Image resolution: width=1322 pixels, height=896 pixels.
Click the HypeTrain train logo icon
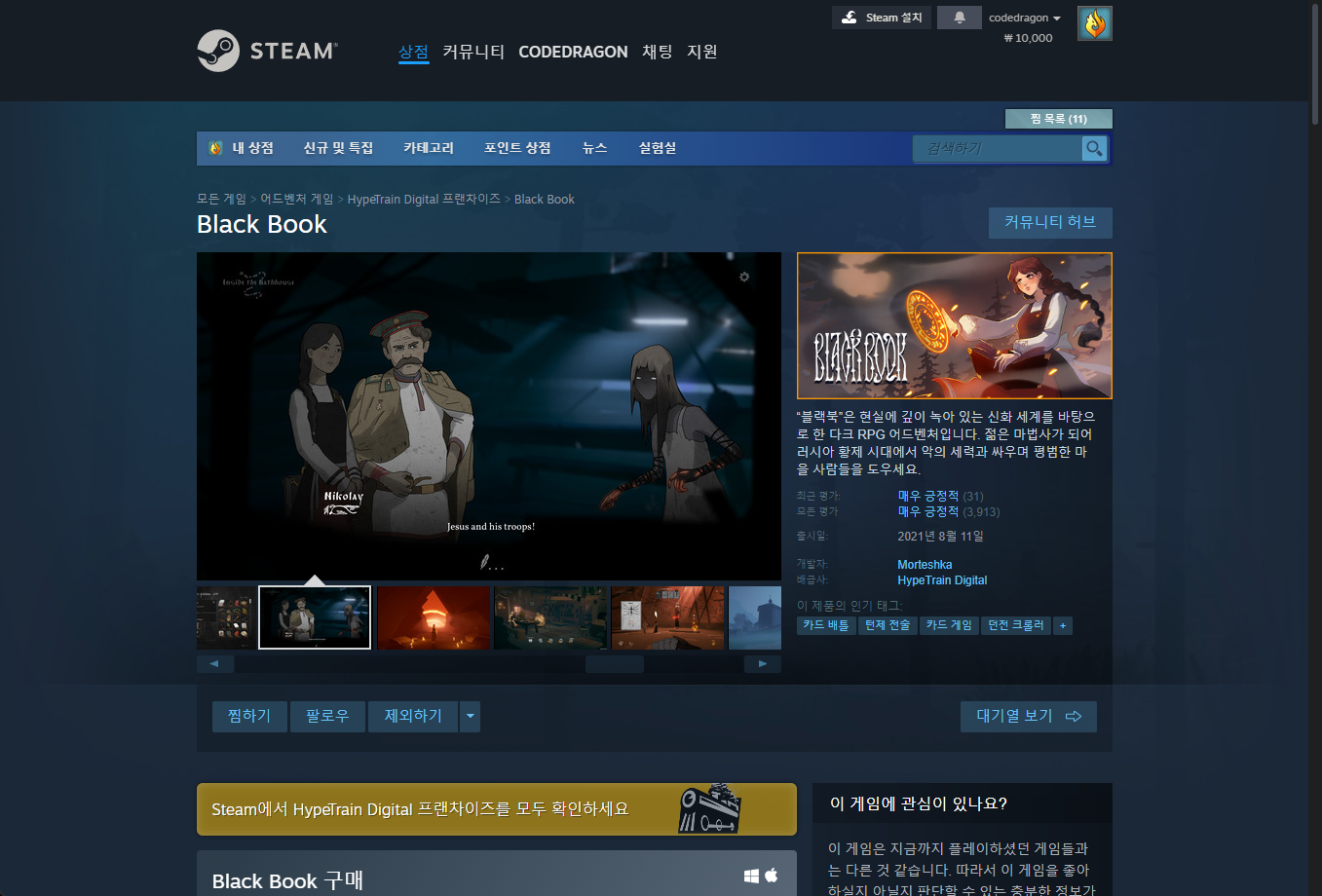click(710, 808)
